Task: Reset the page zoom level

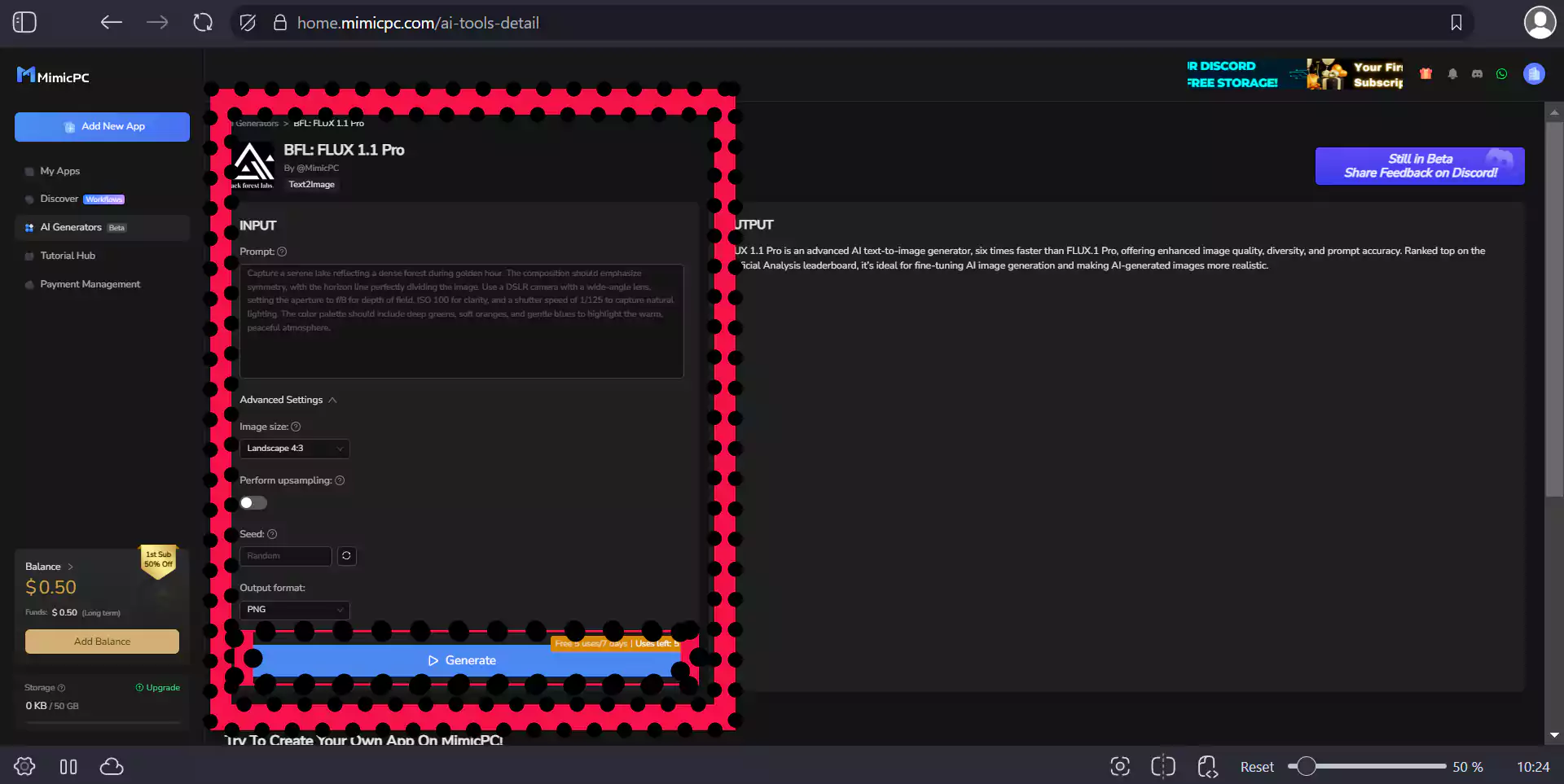Action: click(1257, 767)
